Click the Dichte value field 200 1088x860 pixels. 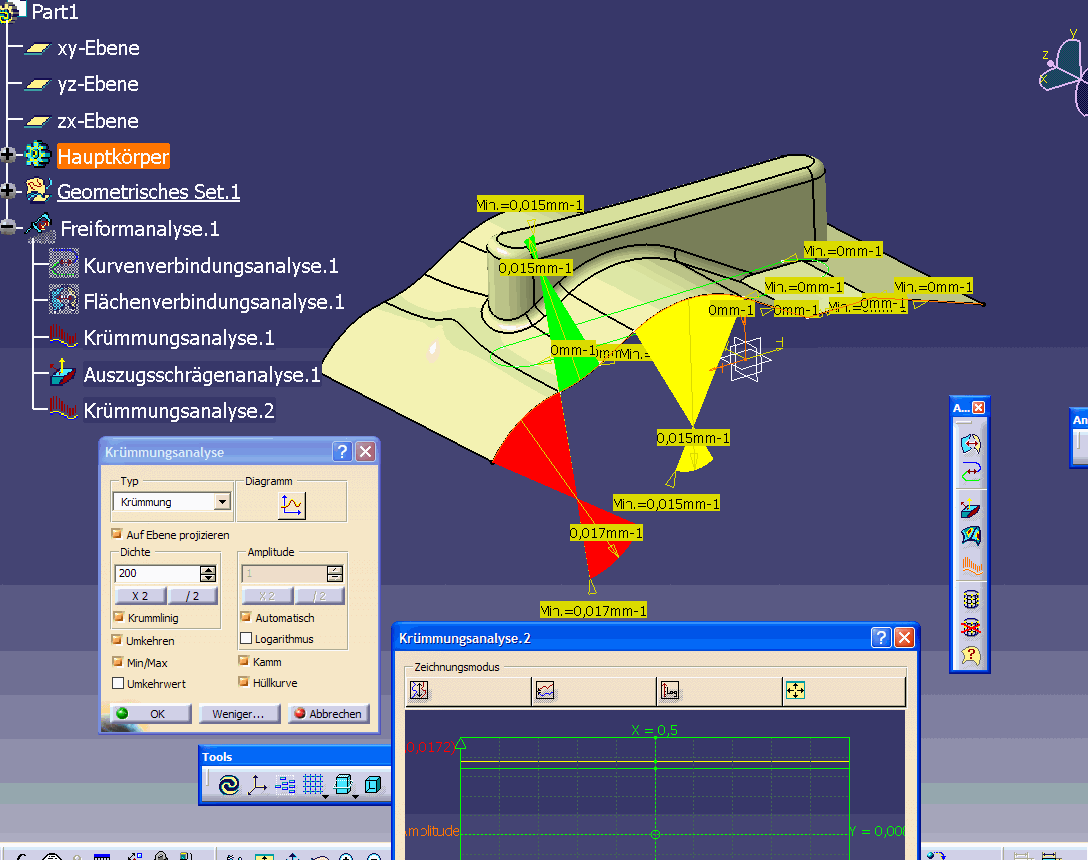[x=158, y=573]
